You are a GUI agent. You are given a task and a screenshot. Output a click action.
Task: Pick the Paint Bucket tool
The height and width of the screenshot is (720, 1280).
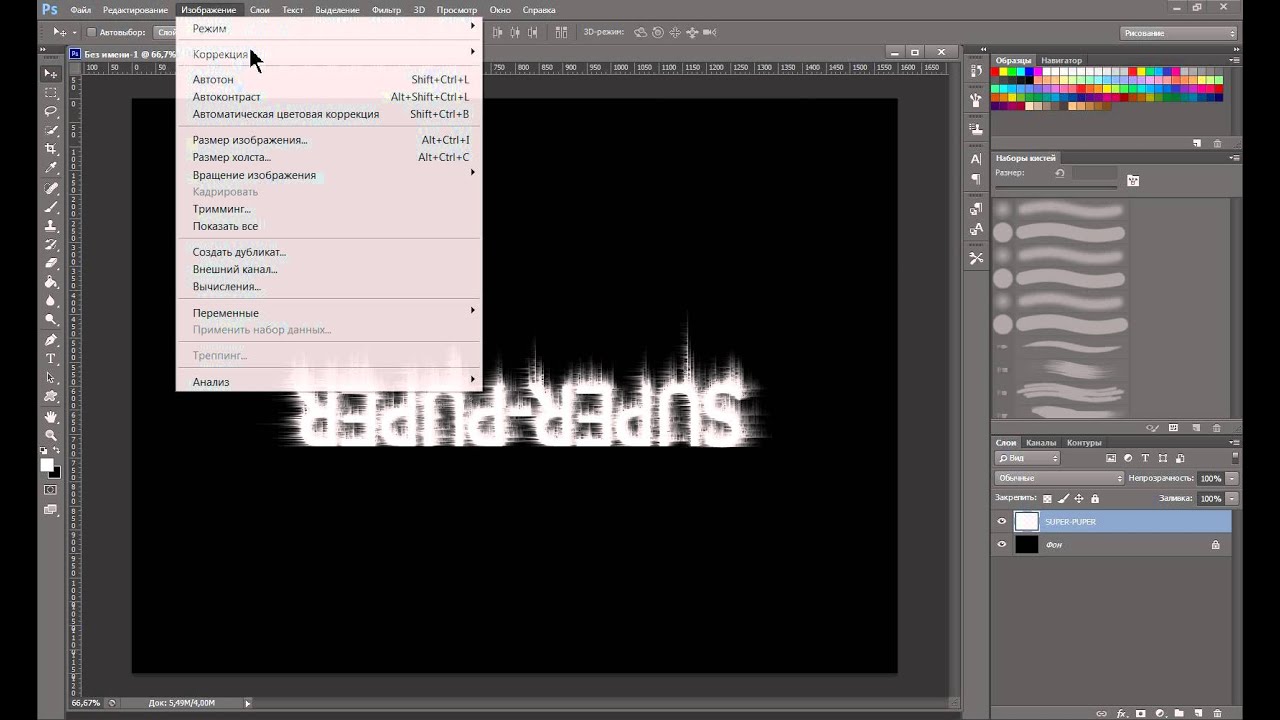click(x=51, y=283)
